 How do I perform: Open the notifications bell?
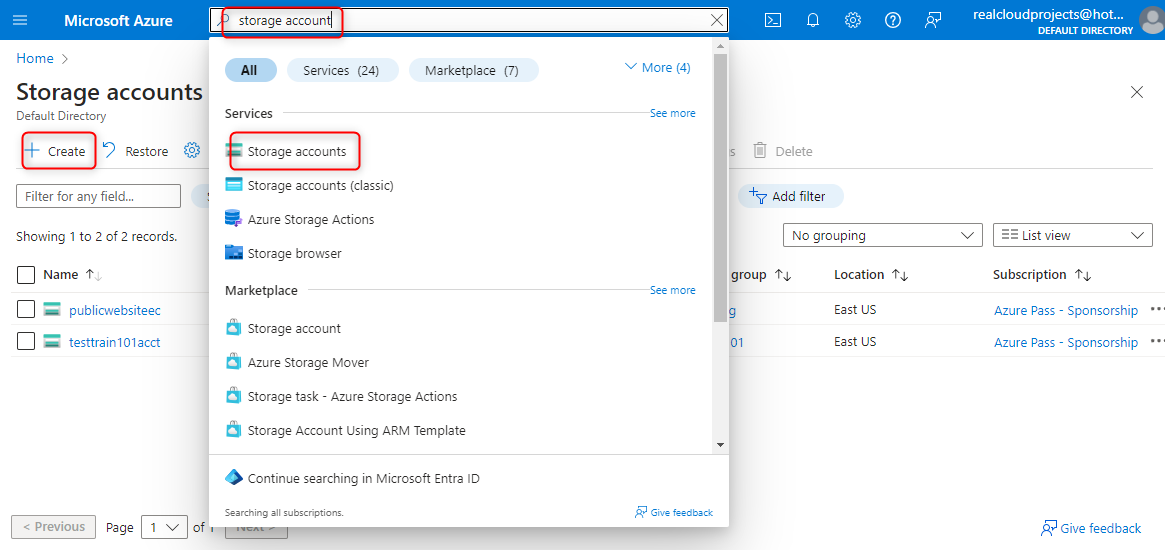tap(813, 20)
